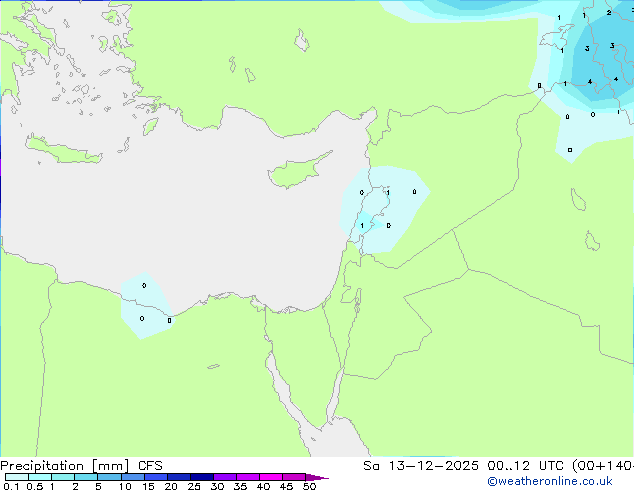Click the '25' legend scale label
Viewport: 634px width, 490px height.
pyautogui.click(x=194, y=486)
